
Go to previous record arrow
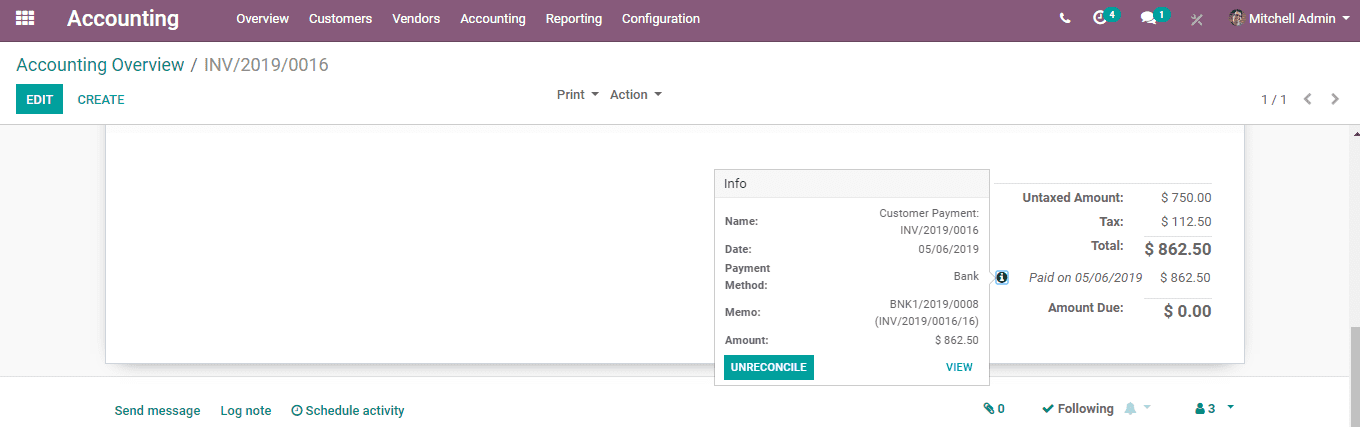tap(1307, 99)
